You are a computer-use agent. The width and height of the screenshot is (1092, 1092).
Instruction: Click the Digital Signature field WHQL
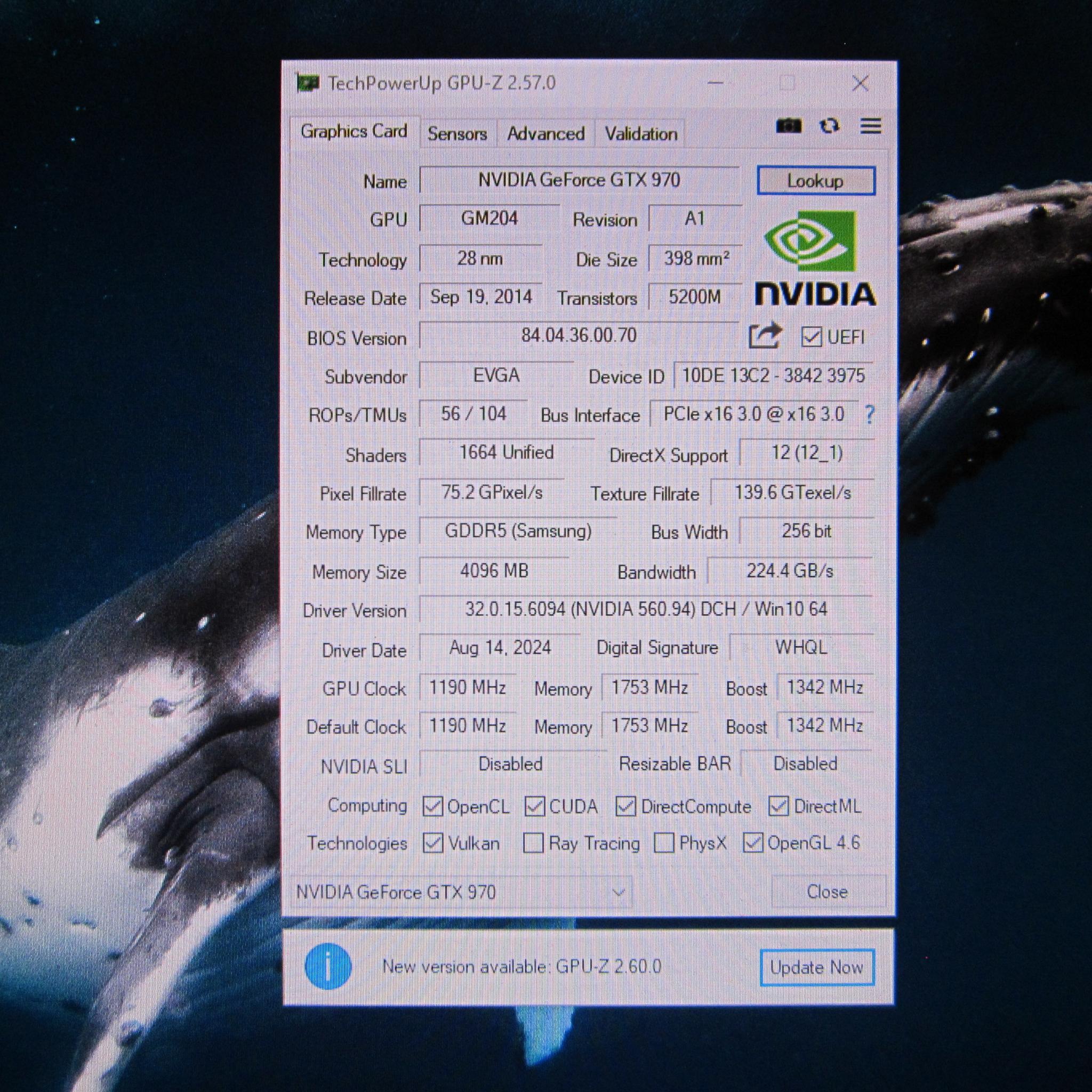802,648
